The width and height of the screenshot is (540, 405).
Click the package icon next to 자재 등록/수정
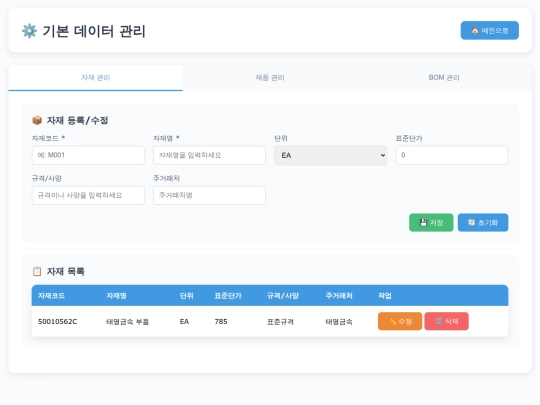[37, 120]
